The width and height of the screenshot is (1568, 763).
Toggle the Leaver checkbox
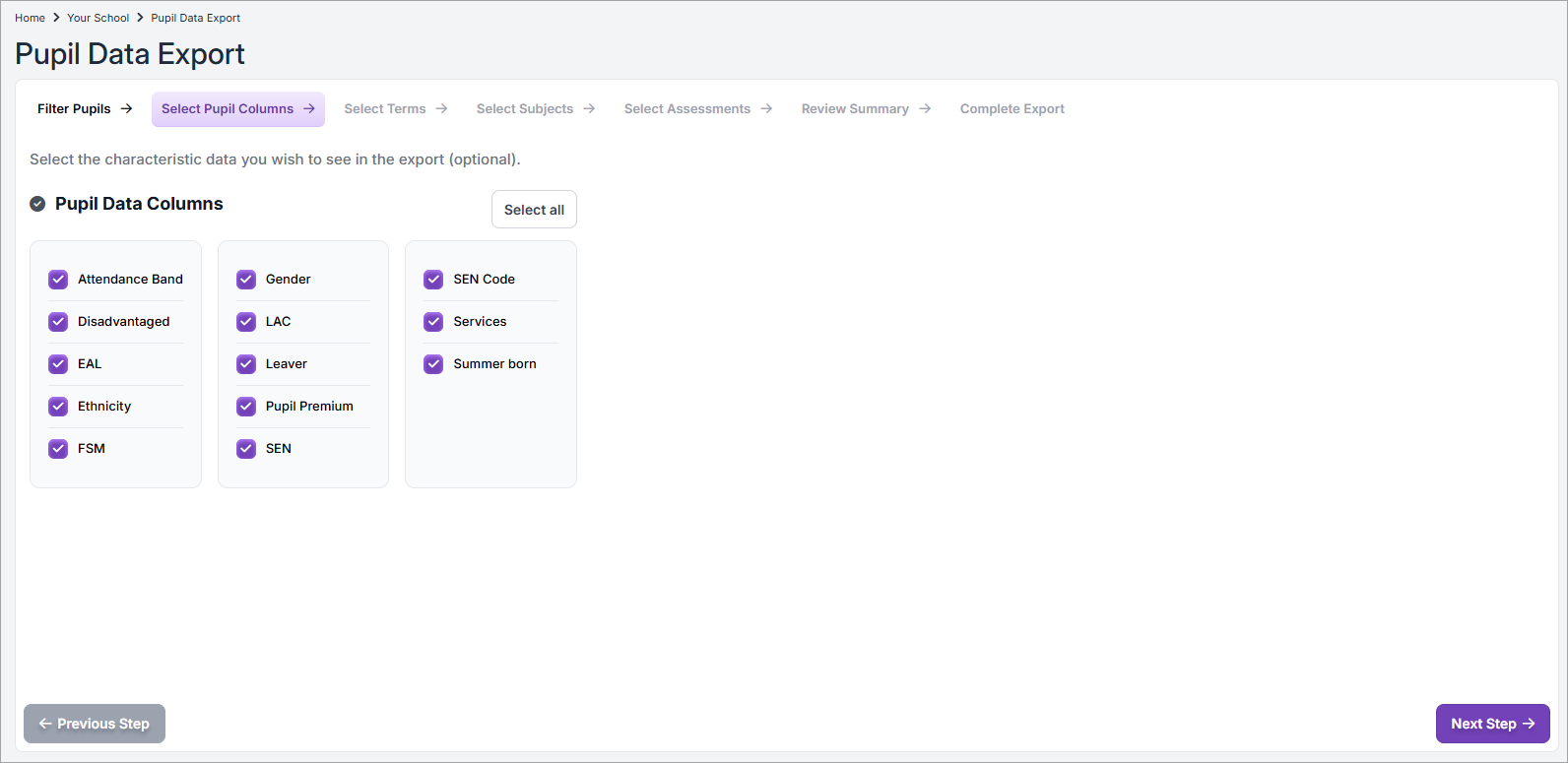pyautogui.click(x=246, y=364)
